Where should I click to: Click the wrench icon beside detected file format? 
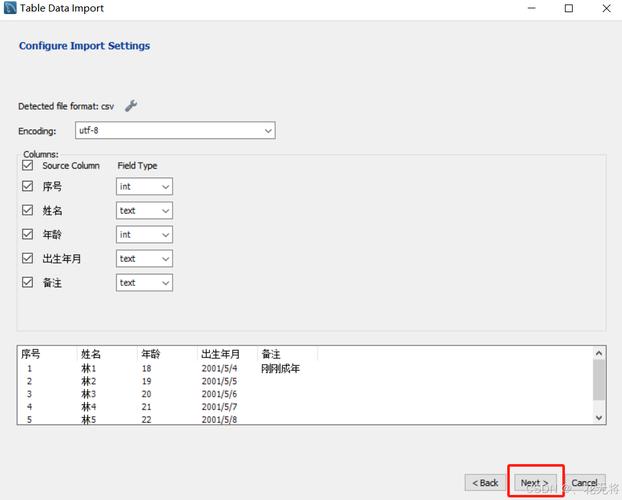coord(131,105)
